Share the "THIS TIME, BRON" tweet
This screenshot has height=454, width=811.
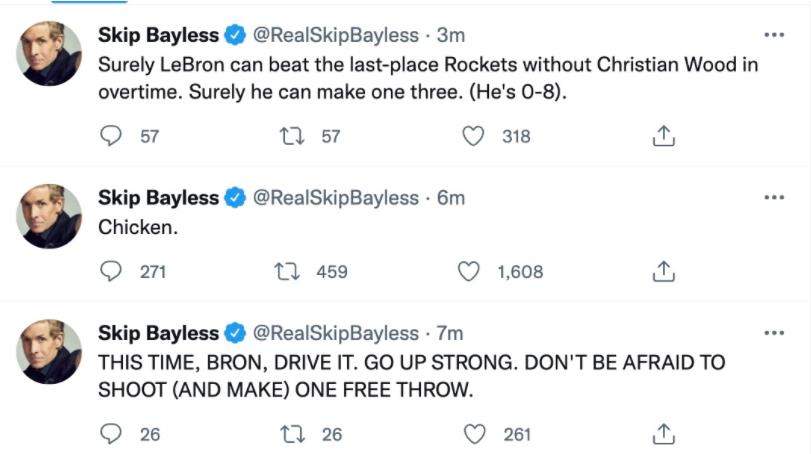662,435
